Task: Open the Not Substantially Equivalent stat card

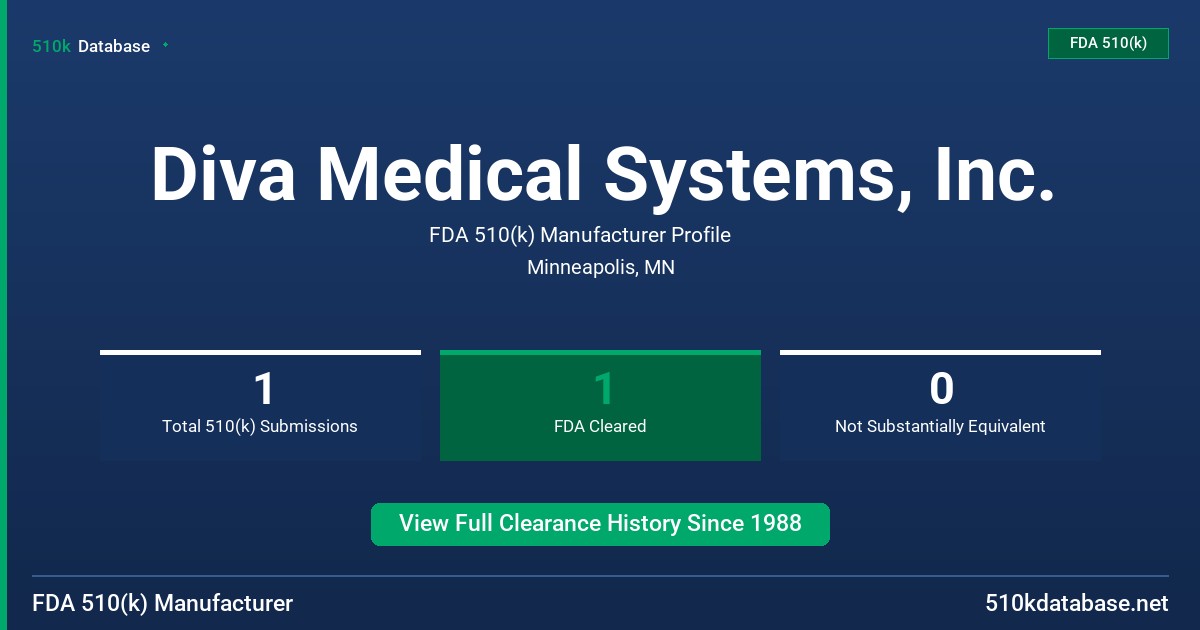Action: [940, 405]
